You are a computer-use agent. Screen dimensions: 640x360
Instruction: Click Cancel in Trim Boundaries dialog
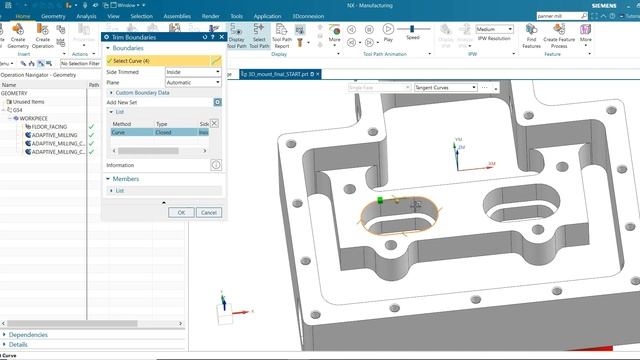[x=209, y=212]
